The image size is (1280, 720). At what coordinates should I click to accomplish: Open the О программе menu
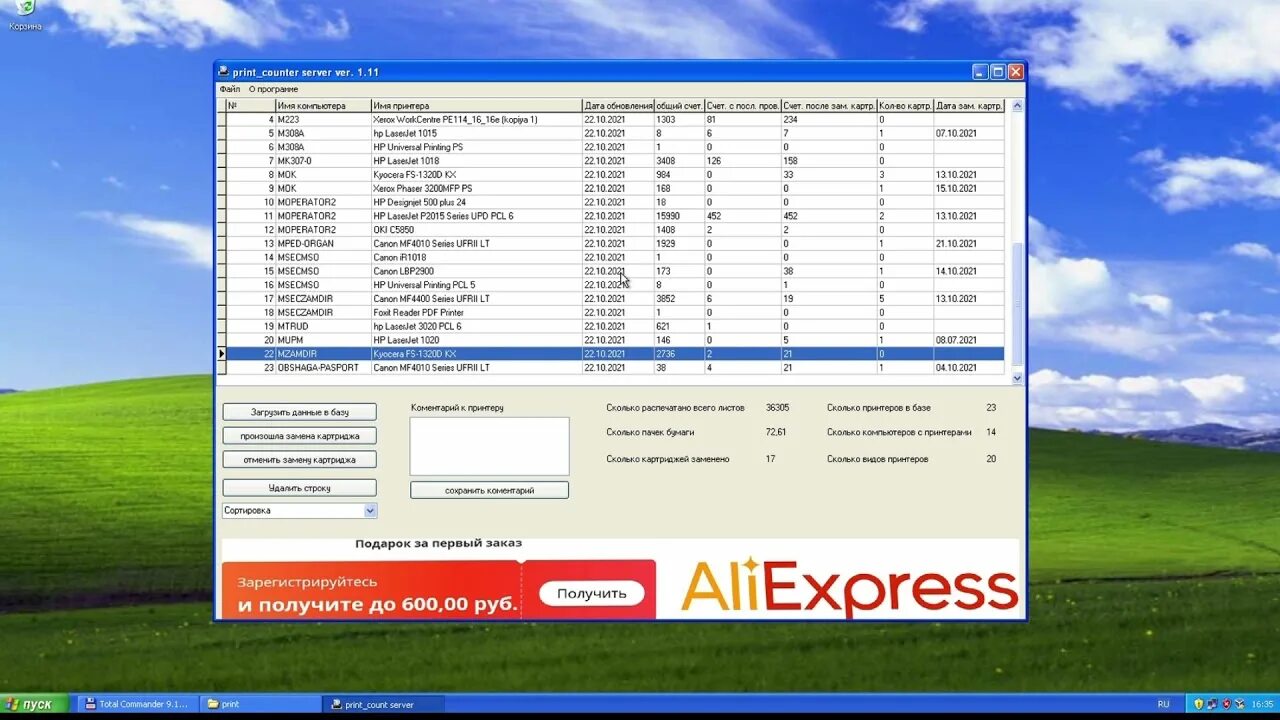tap(273, 89)
